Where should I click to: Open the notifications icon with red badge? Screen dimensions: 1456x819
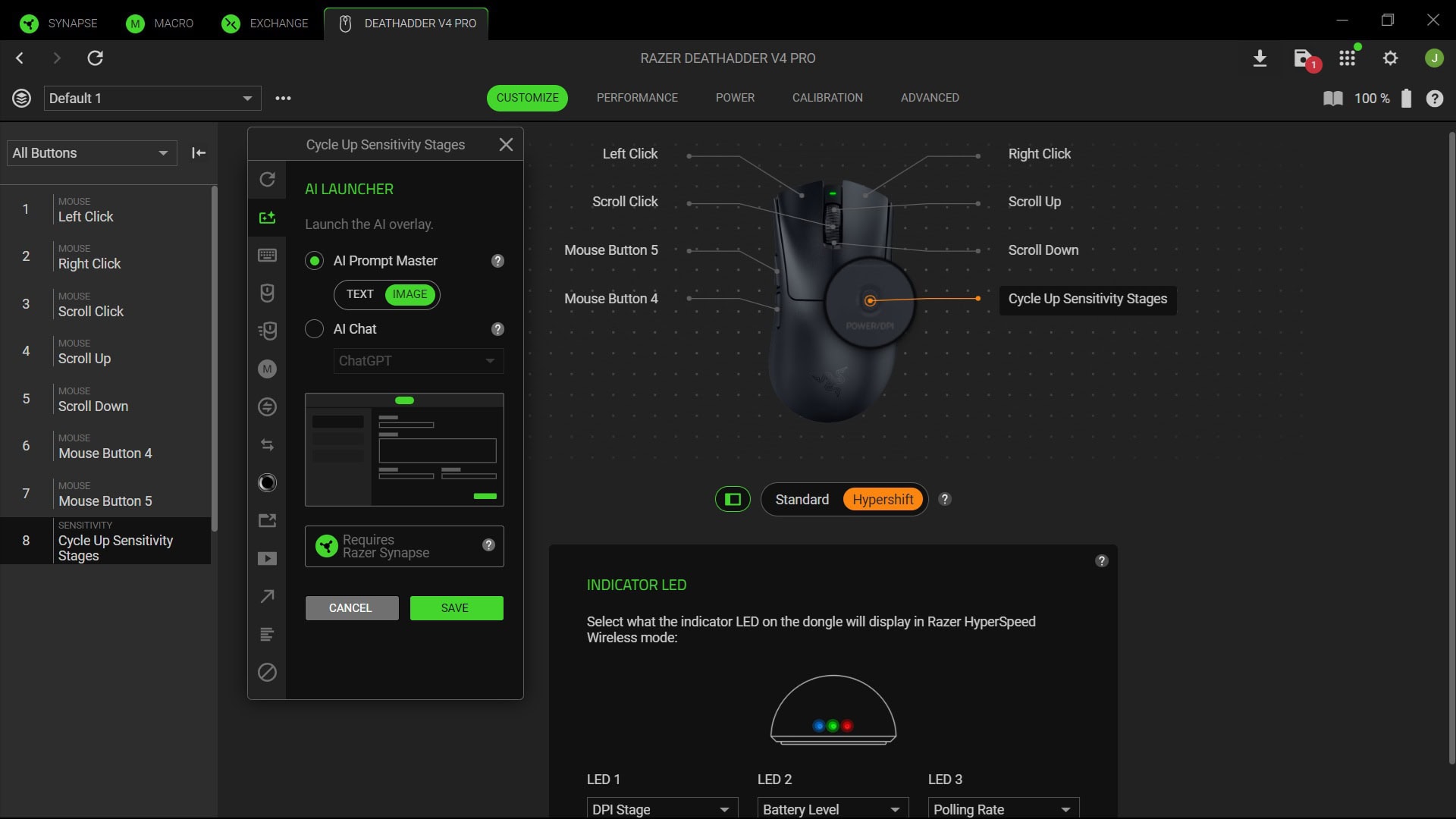[x=1305, y=59]
